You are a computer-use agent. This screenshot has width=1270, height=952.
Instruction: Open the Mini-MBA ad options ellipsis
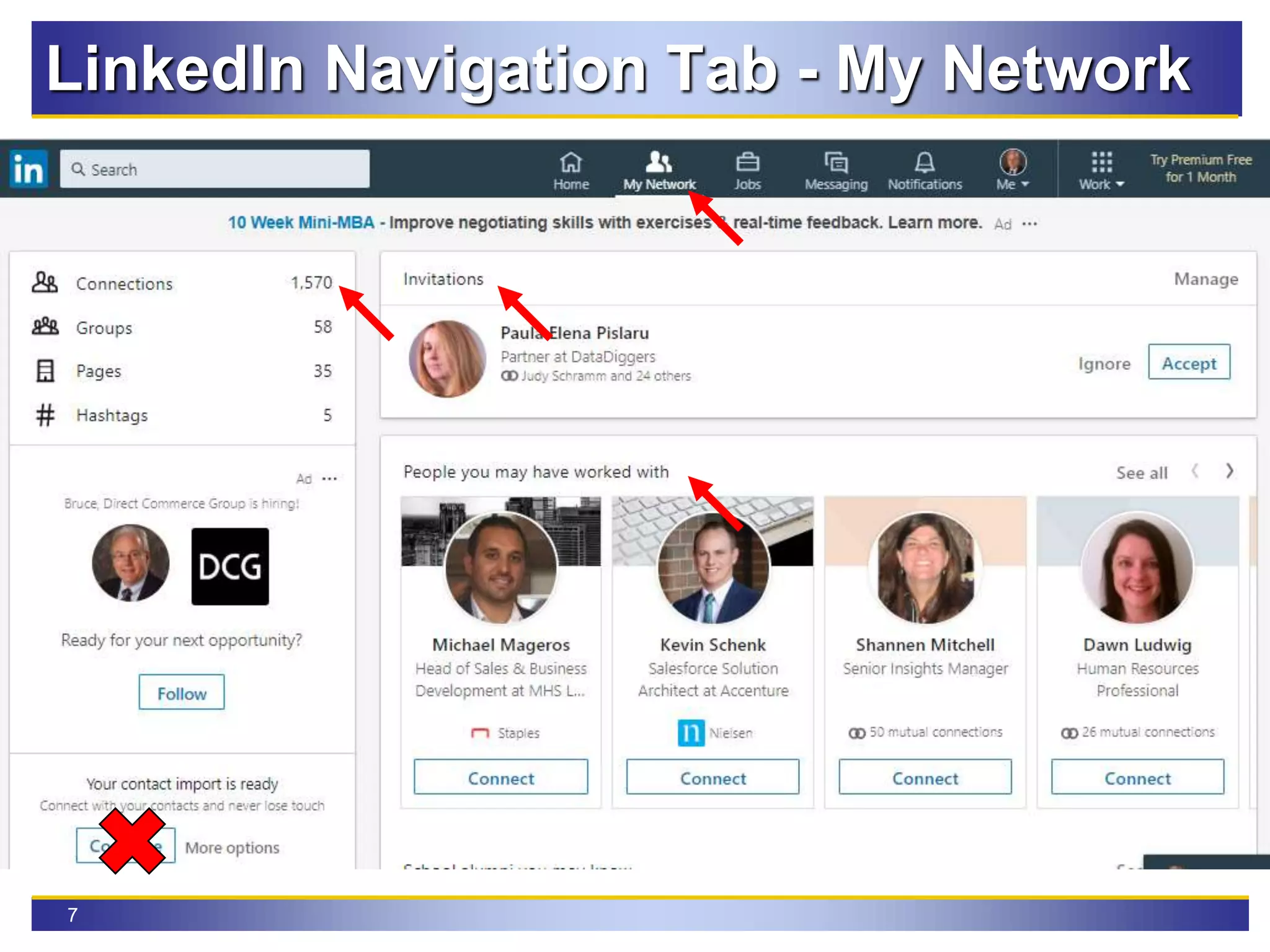[1030, 224]
